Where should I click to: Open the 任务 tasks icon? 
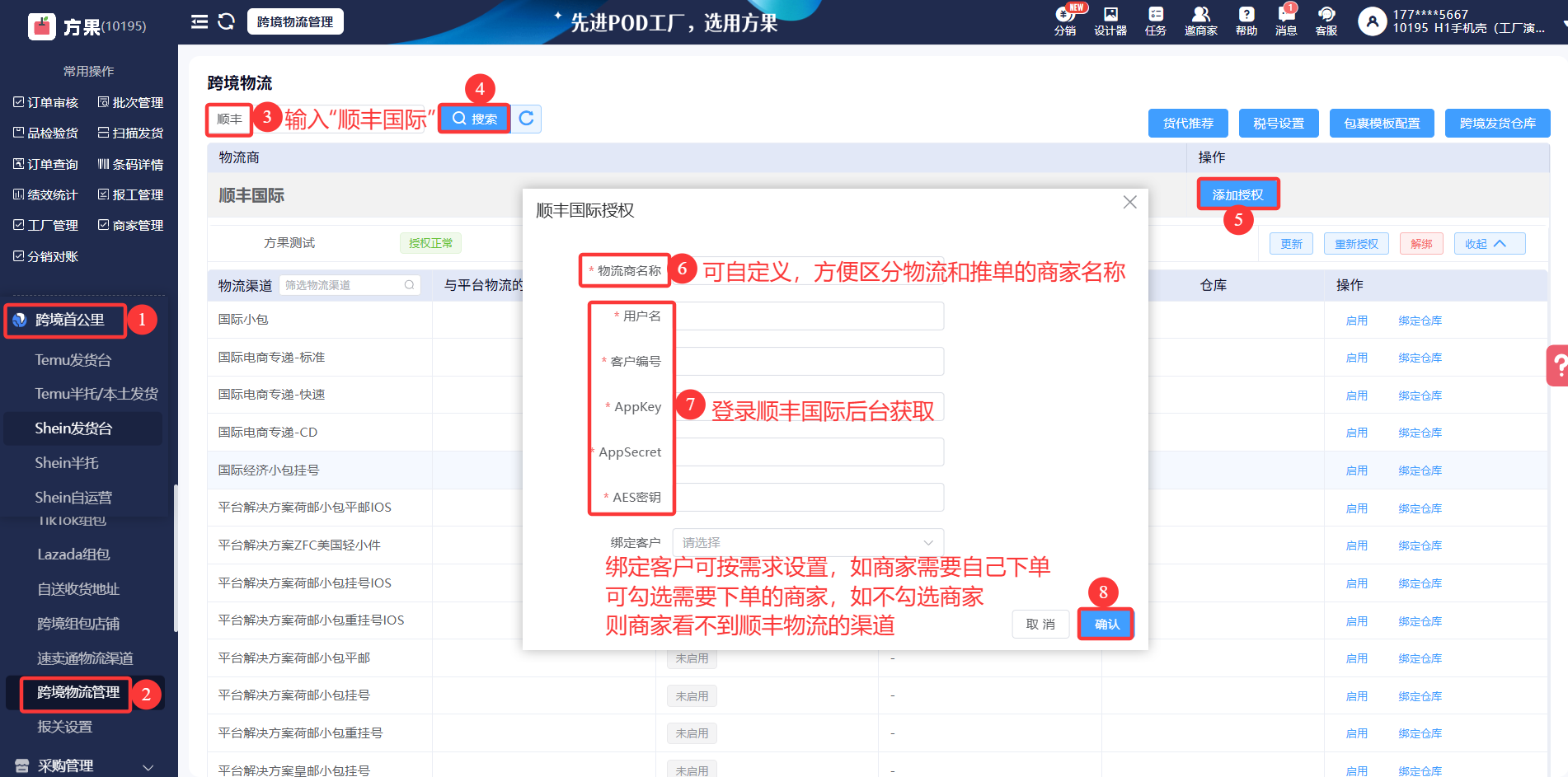coord(1156,21)
